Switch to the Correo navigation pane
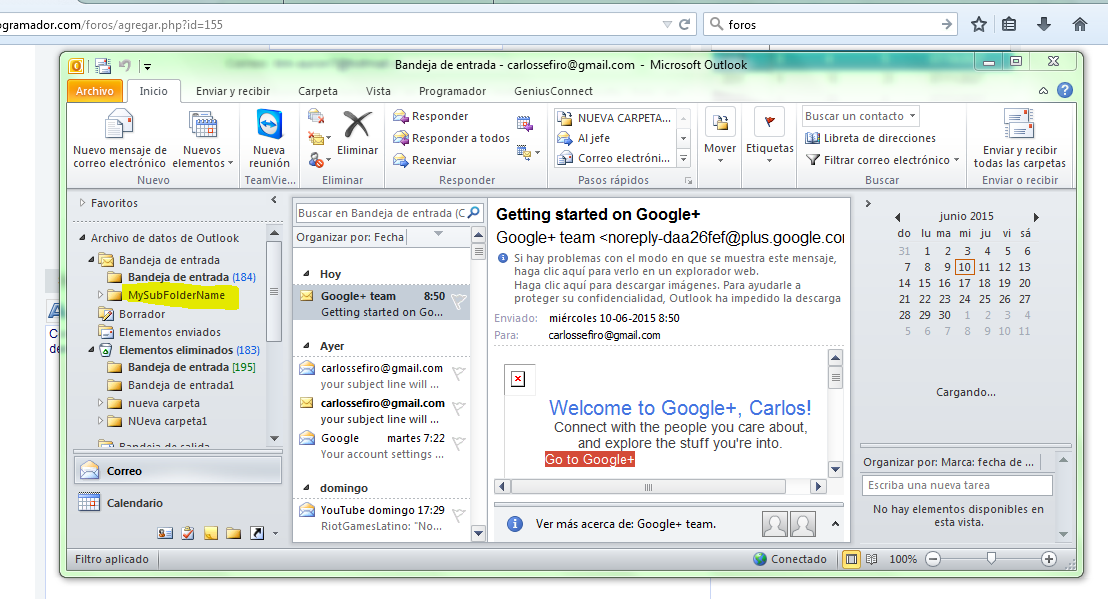This screenshot has width=1108, height=599. (177, 470)
